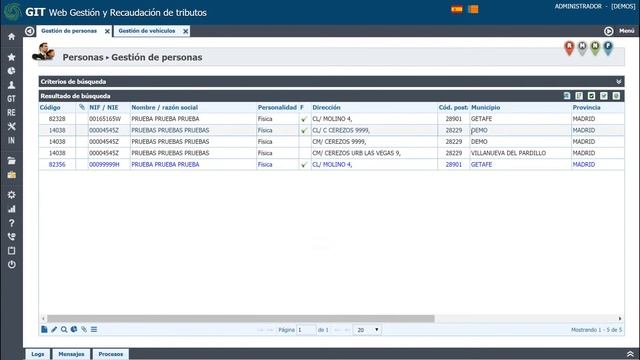640x360 pixels.
Task: Click the magnifier view icon in grid footer
Action: (64, 329)
